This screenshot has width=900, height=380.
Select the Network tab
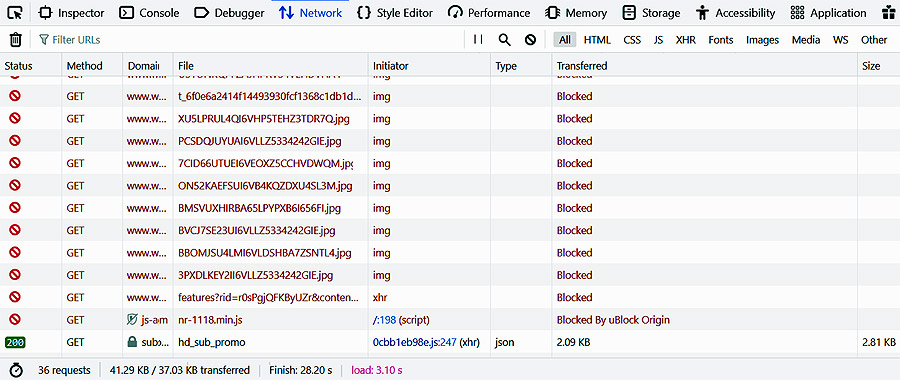click(311, 13)
